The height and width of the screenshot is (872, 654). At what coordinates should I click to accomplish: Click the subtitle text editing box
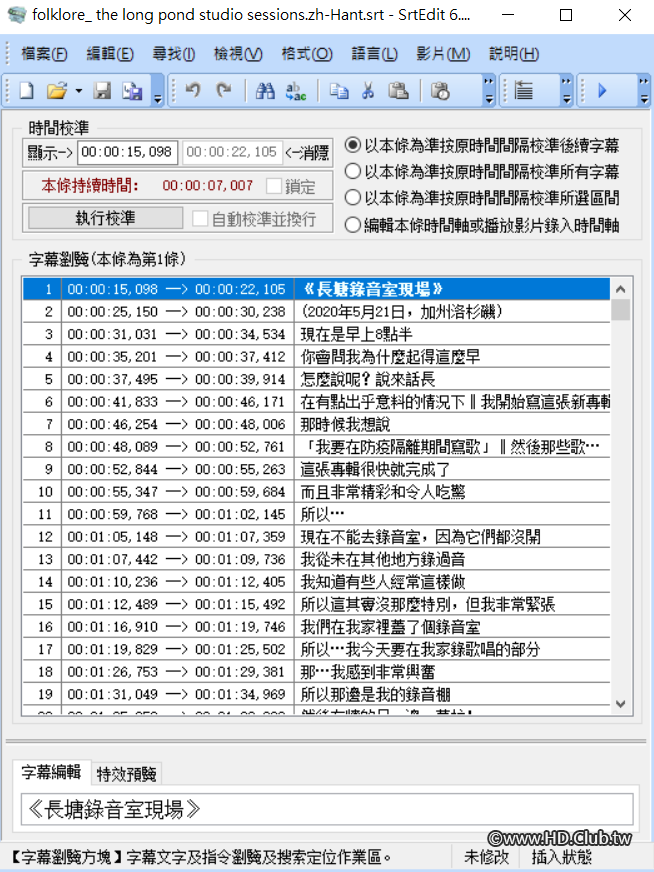coord(327,809)
